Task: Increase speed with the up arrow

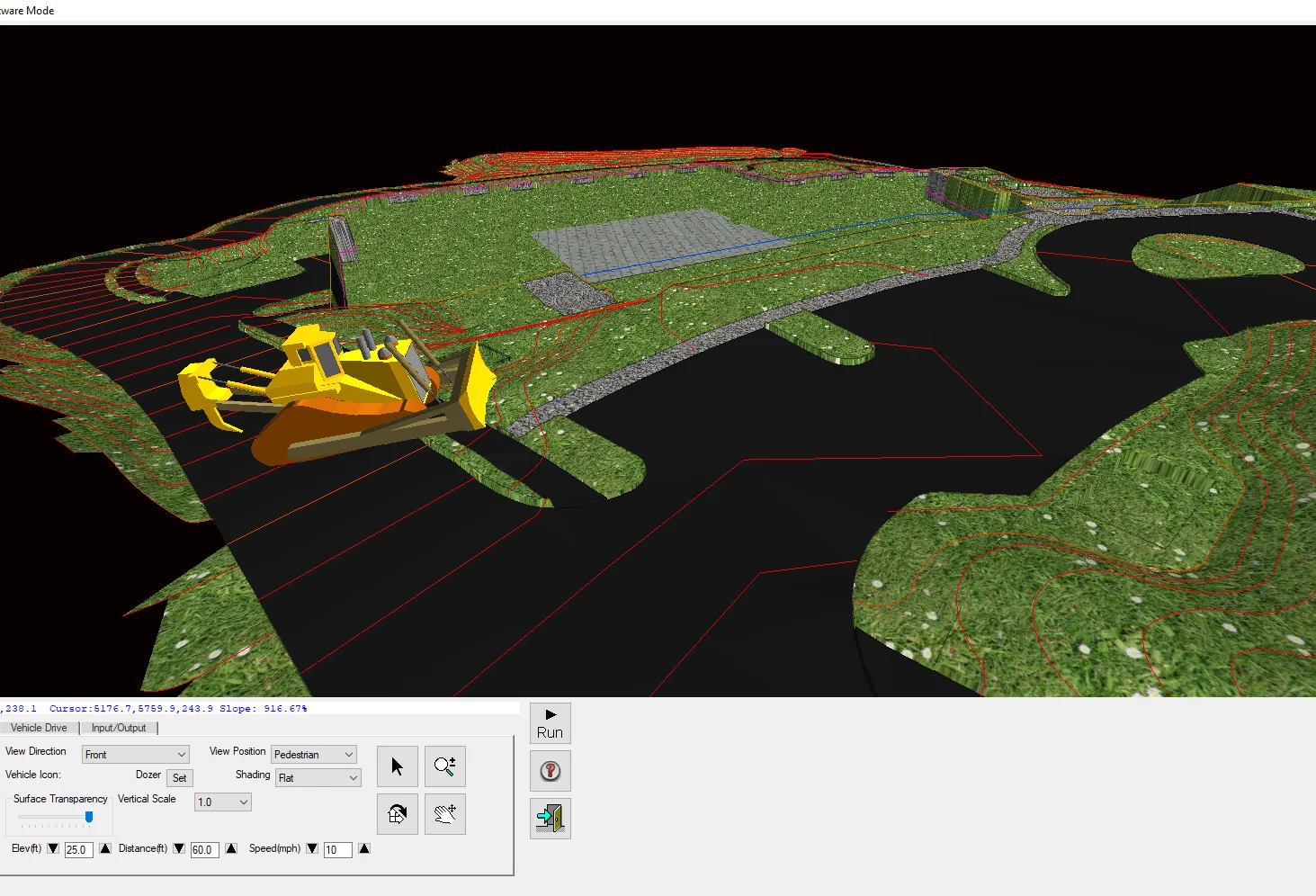Action: 364,848
